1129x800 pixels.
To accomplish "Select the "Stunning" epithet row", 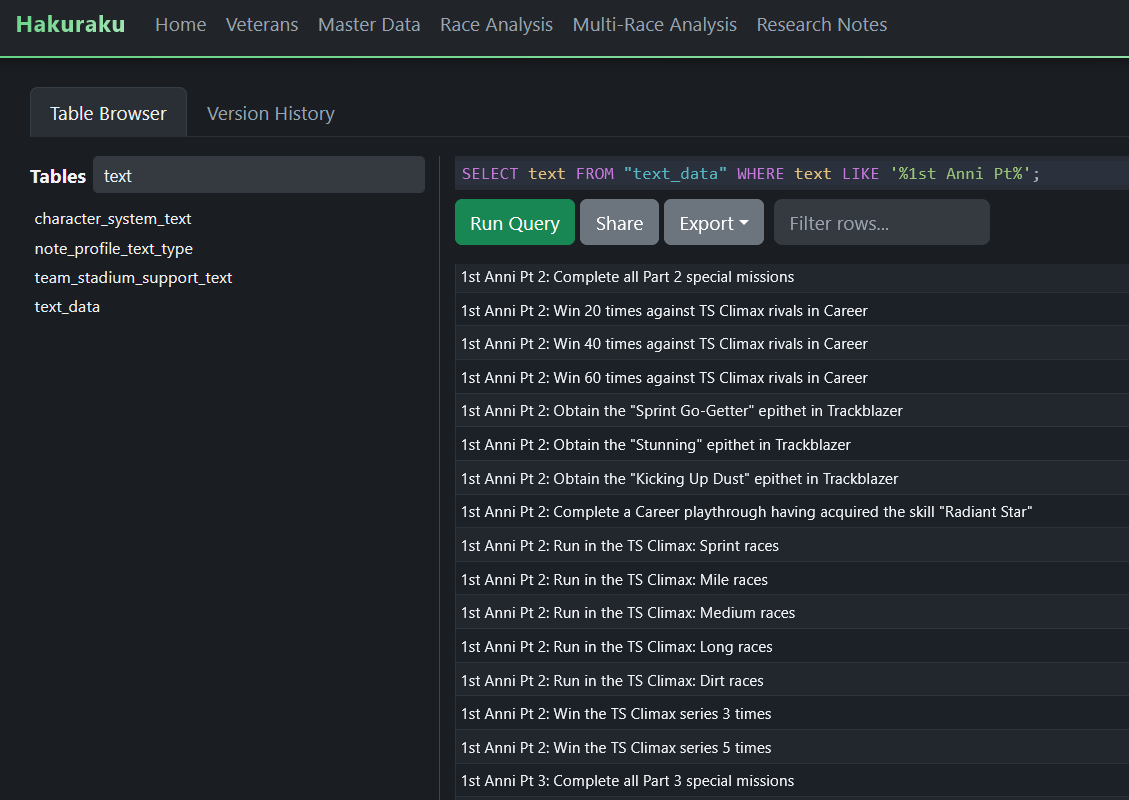I will point(792,444).
